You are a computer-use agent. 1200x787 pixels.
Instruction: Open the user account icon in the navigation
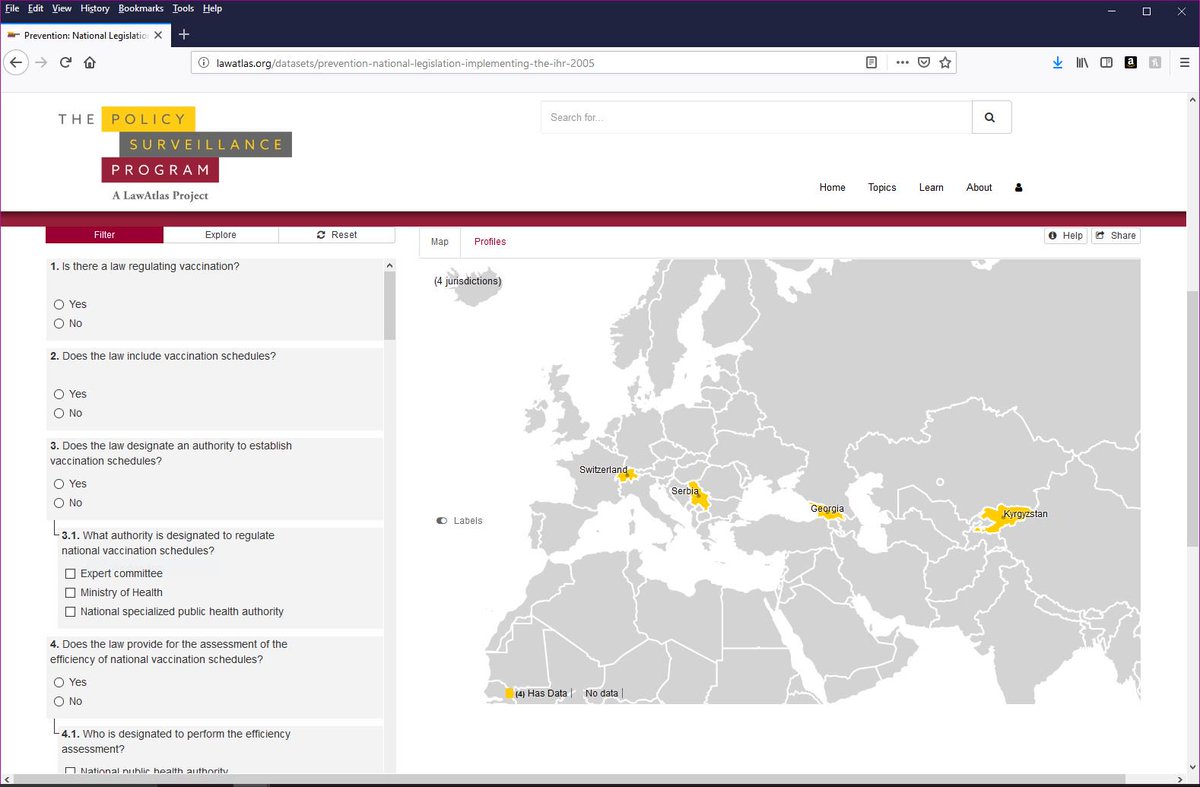tap(1018, 187)
